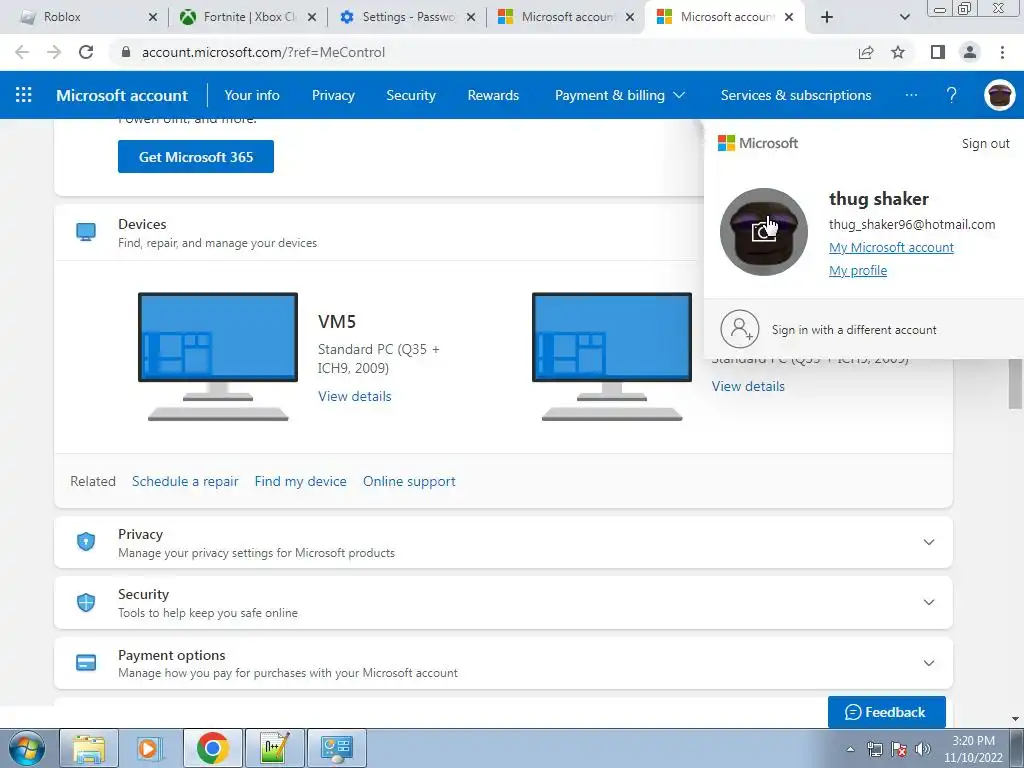Open Chrome three-dot menu
The image size is (1024, 768).
click(1002, 52)
